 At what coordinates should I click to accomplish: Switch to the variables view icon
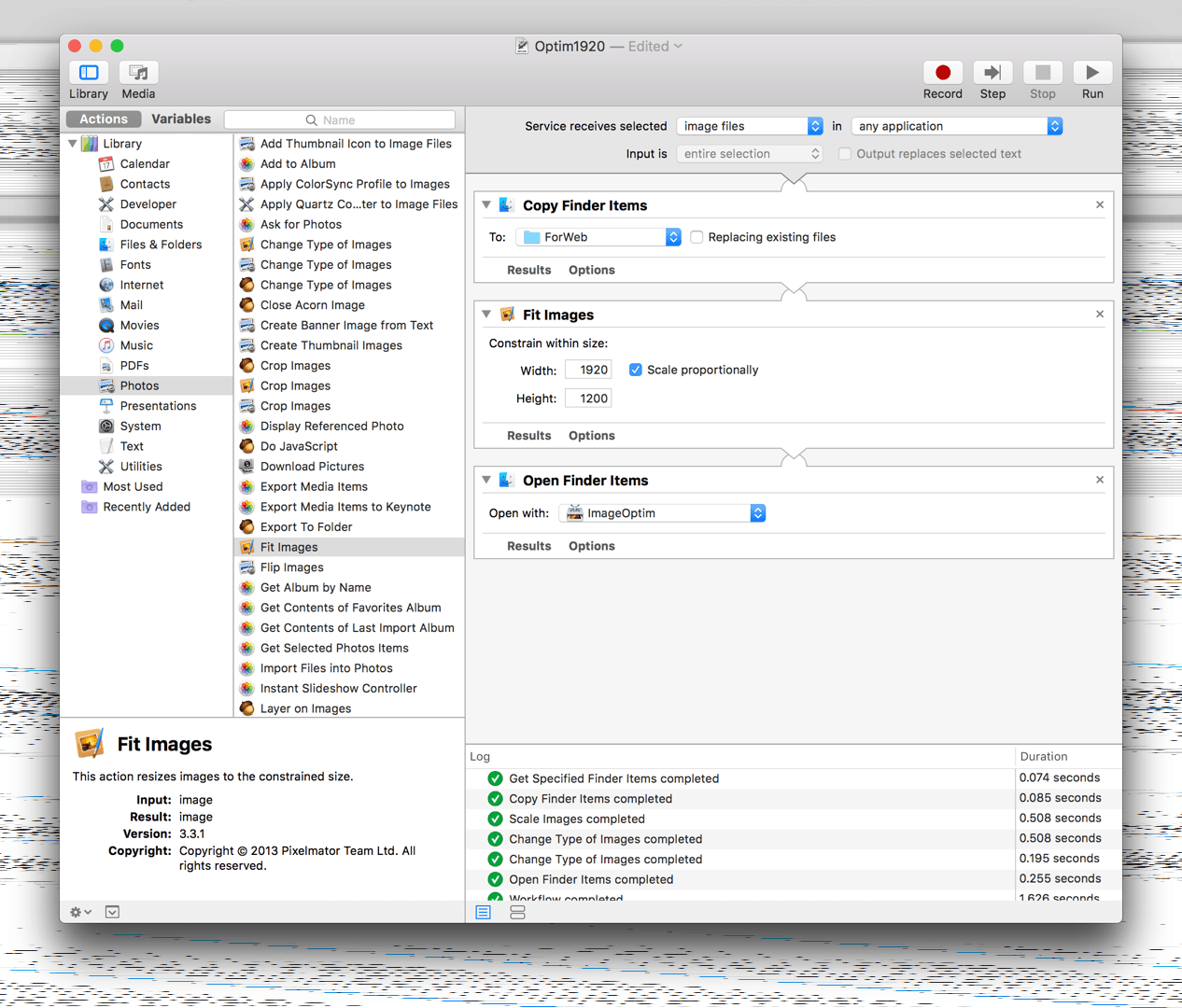coord(517,912)
